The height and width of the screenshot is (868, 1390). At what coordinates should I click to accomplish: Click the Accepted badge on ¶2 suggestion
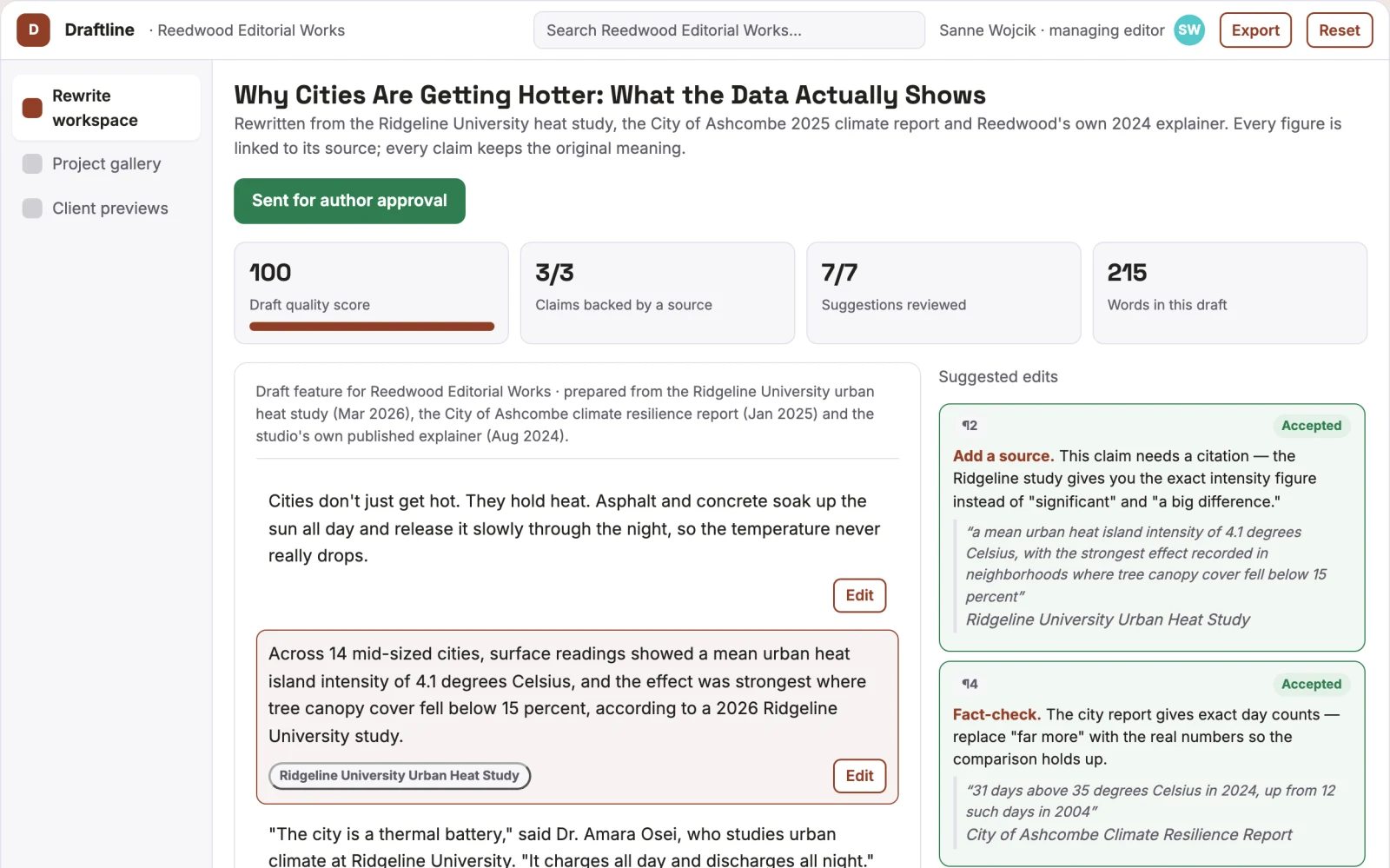[1311, 426]
